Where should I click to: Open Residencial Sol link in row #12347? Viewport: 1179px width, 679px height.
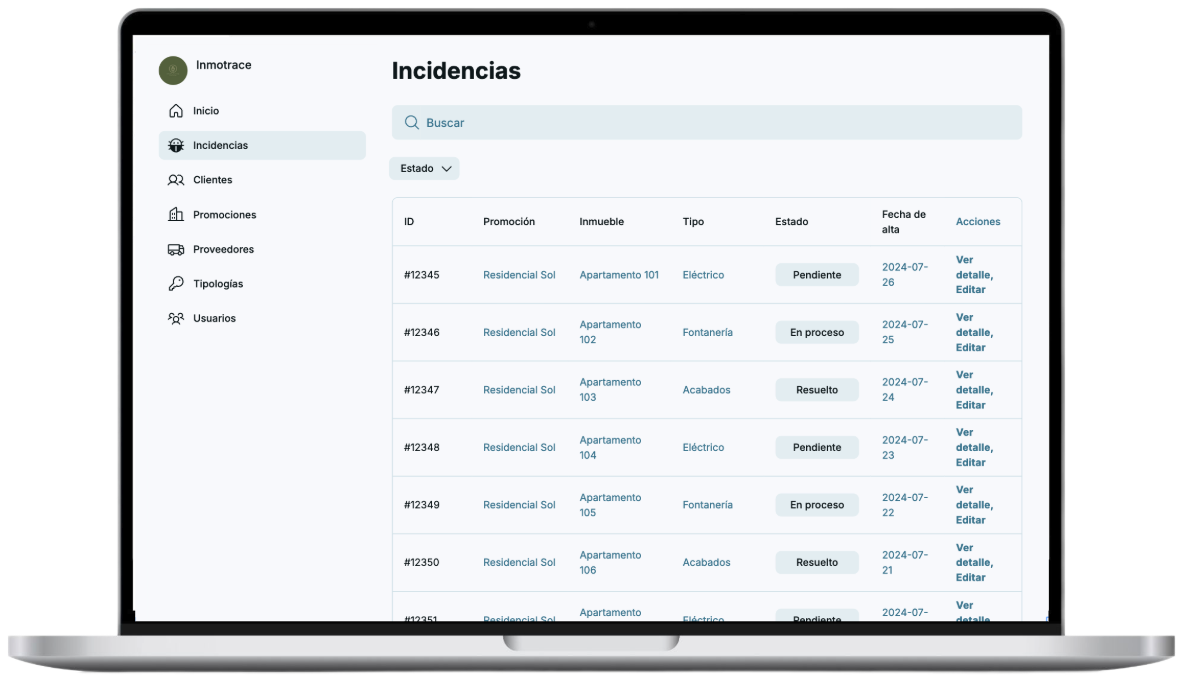519,390
